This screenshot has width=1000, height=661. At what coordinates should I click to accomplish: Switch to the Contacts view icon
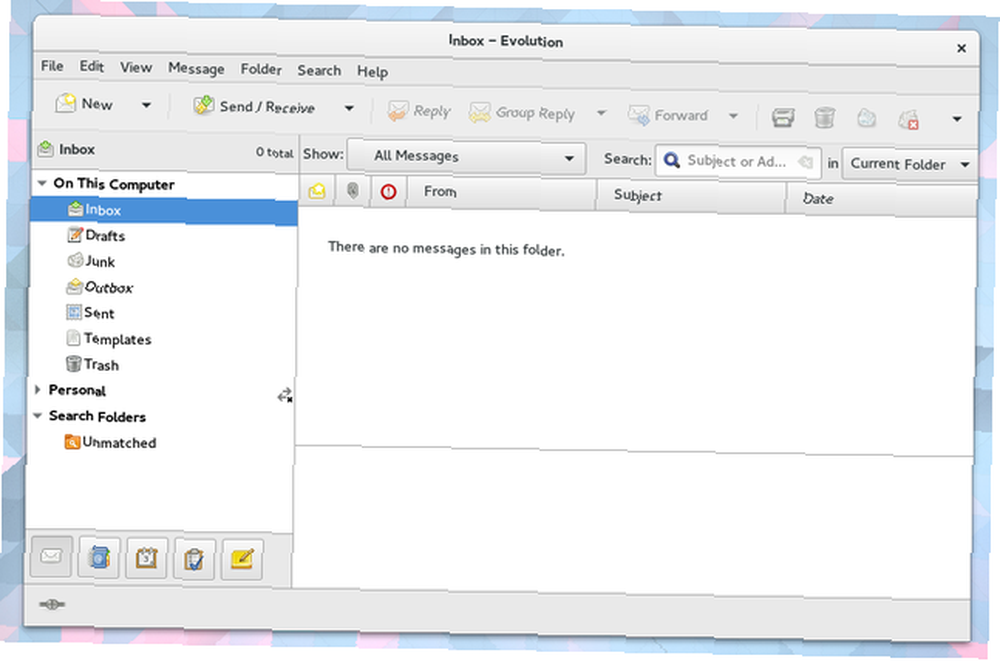tap(99, 558)
